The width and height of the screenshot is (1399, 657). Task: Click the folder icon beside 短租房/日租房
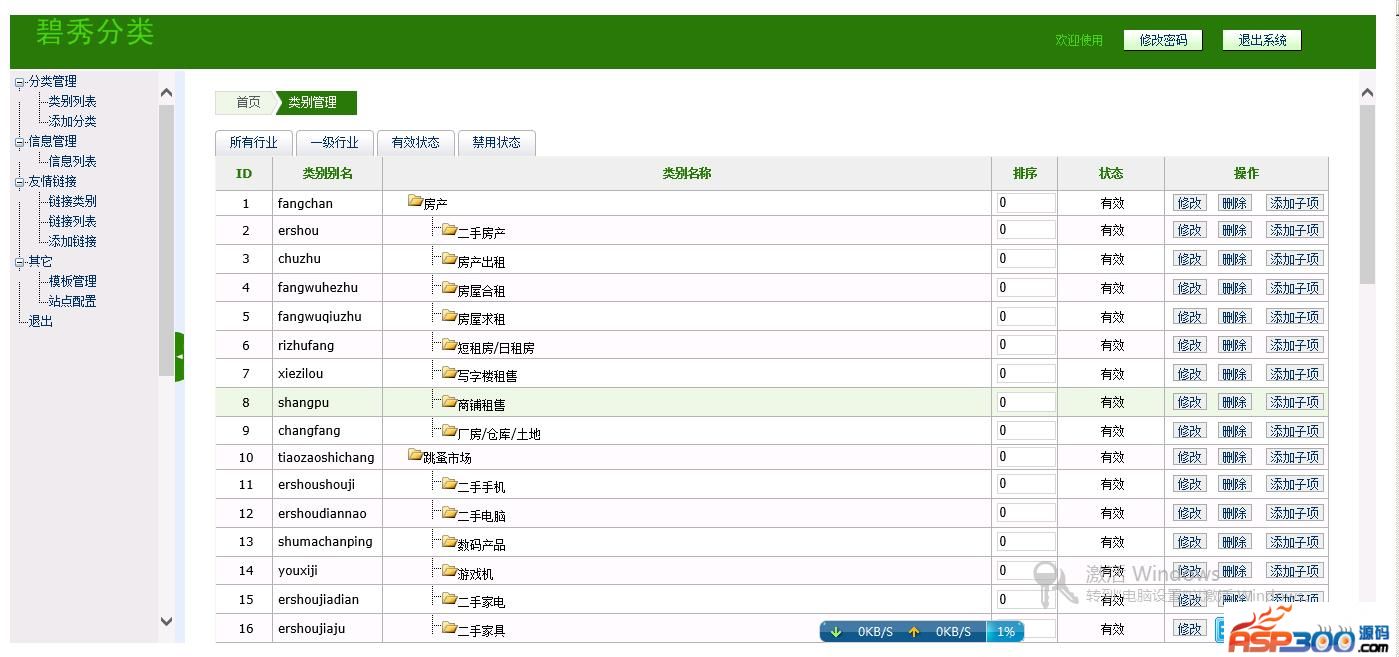coord(449,345)
